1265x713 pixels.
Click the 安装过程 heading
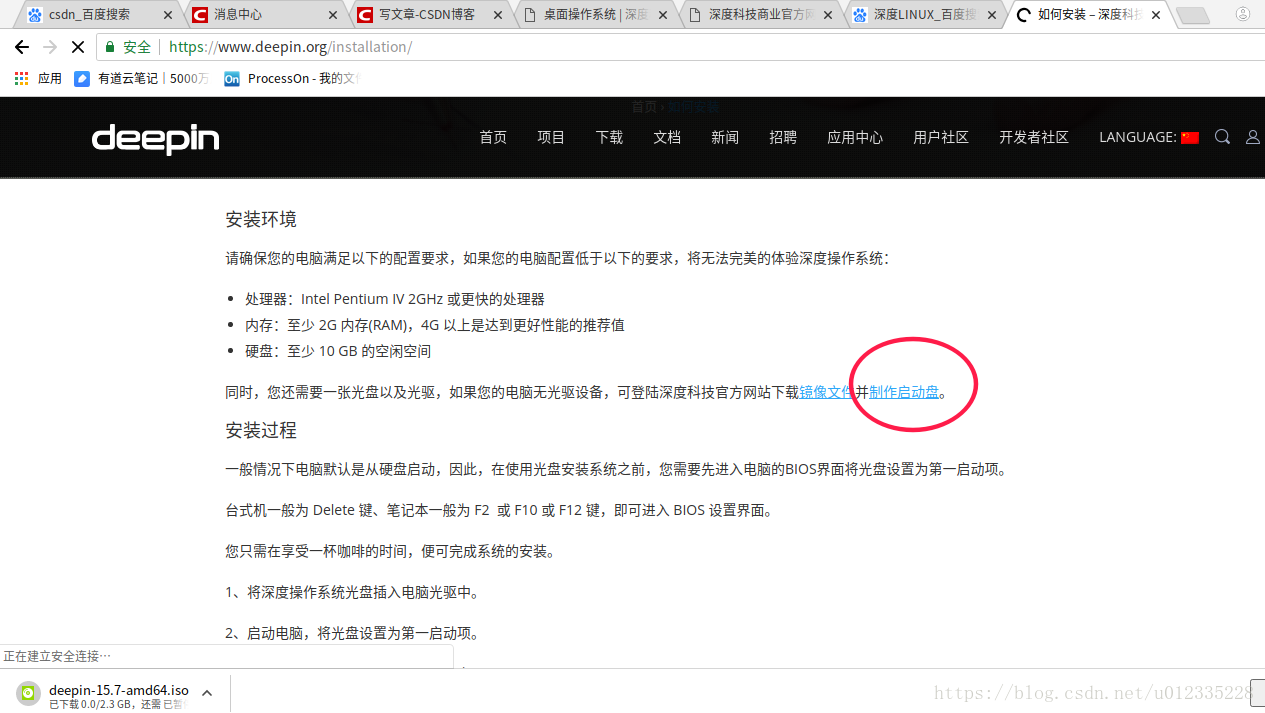click(261, 430)
